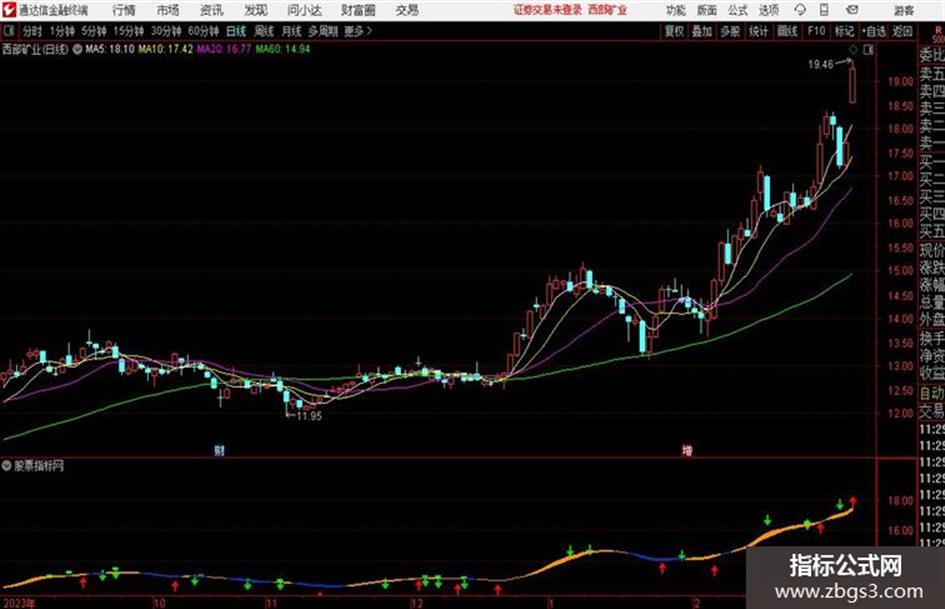This screenshot has height=609, width=945.
Task: Open the 公式 menu
Action: 737,10
